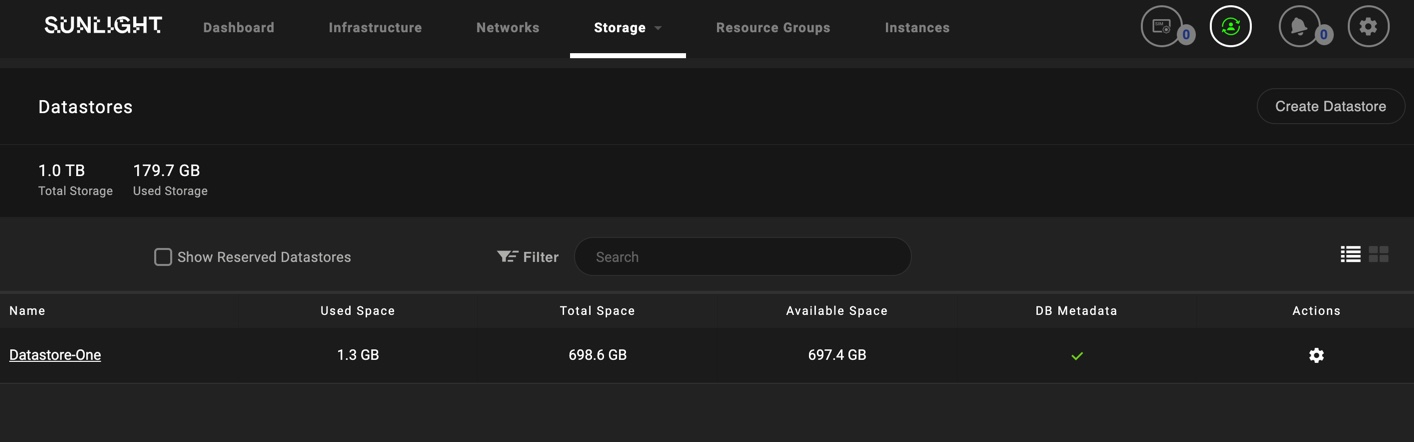This screenshot has height=442, width=1414.
Task: Click the Sunlight logo
Action: (103, 25)
